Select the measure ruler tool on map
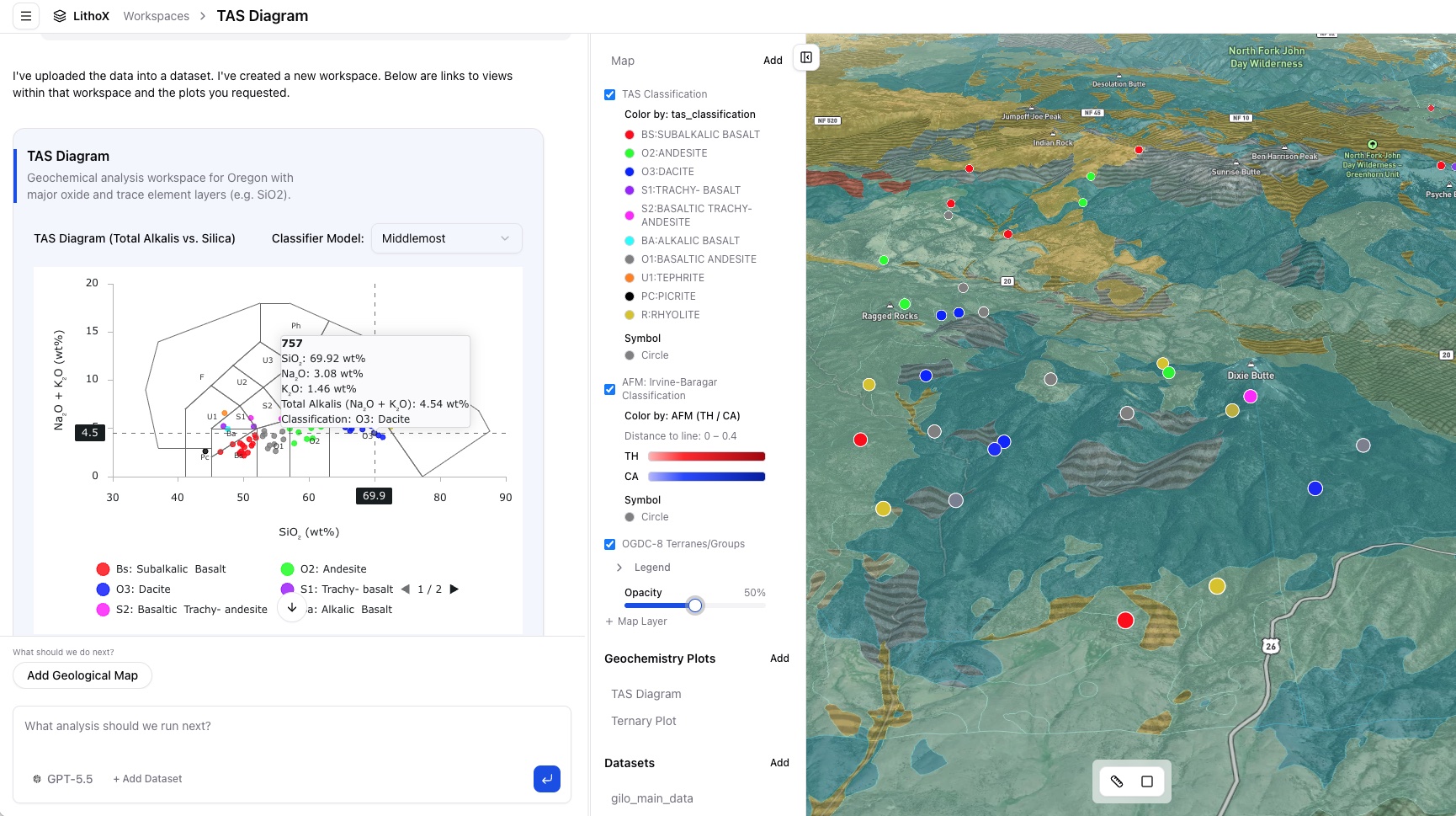Viewport: 1456px width, 816px height. [x=1117, y=781]
